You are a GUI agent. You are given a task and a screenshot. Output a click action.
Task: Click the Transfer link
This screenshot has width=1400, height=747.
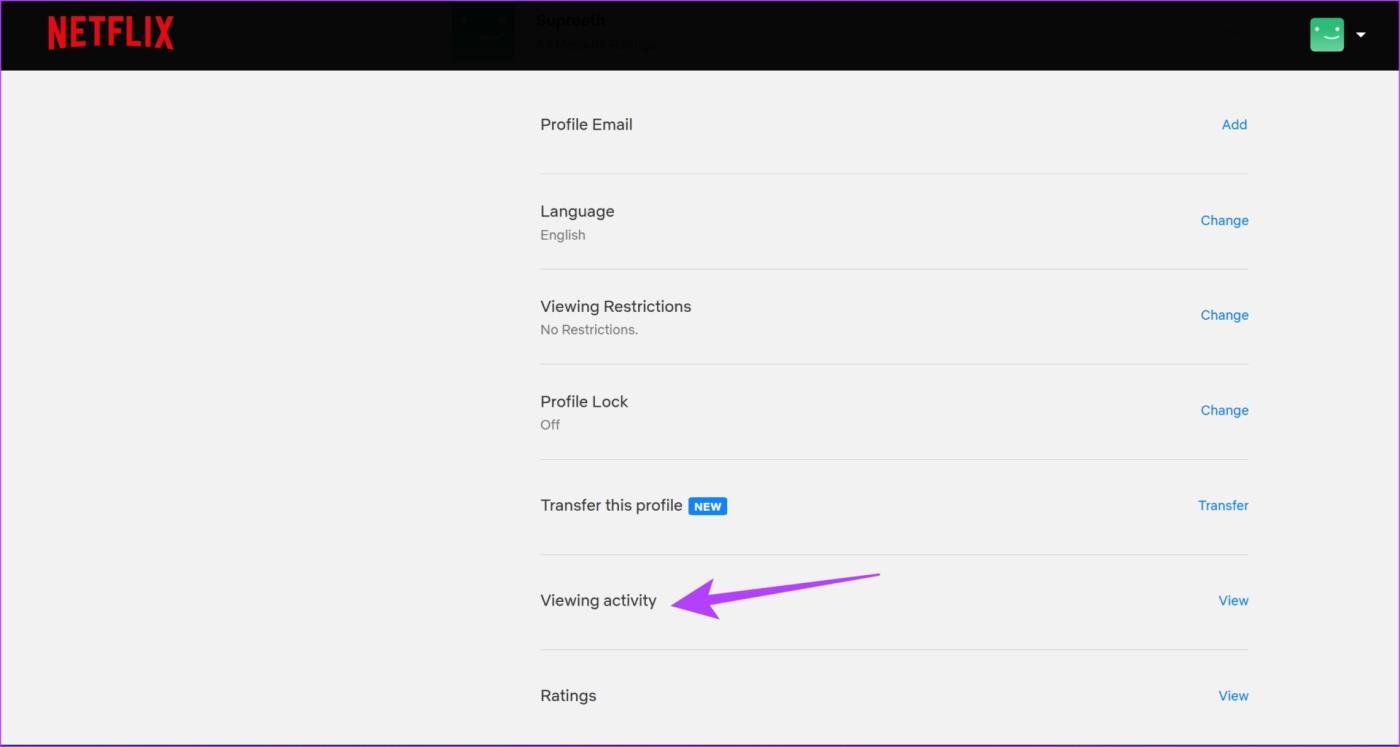coord(1223,506)
